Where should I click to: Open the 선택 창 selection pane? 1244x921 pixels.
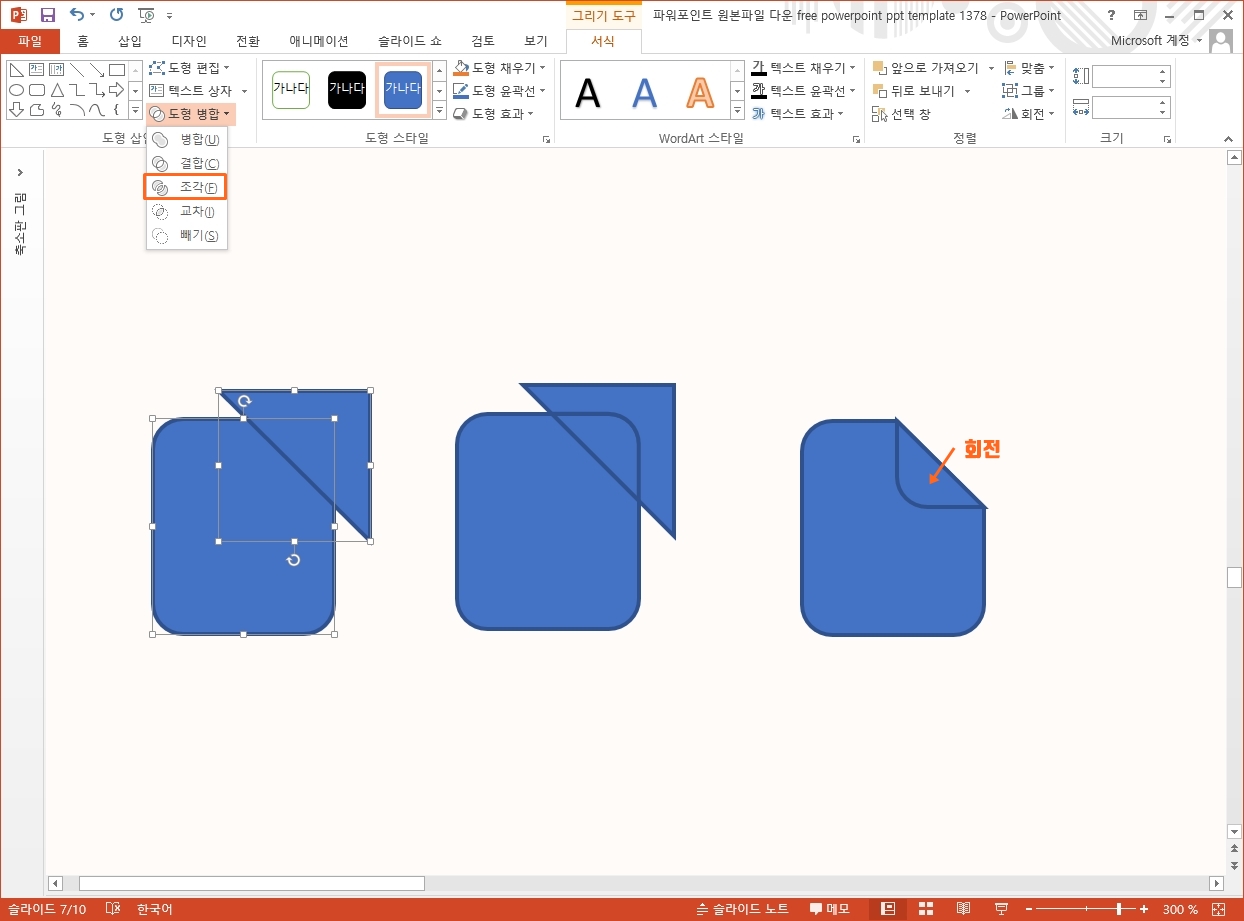[901, 114]
